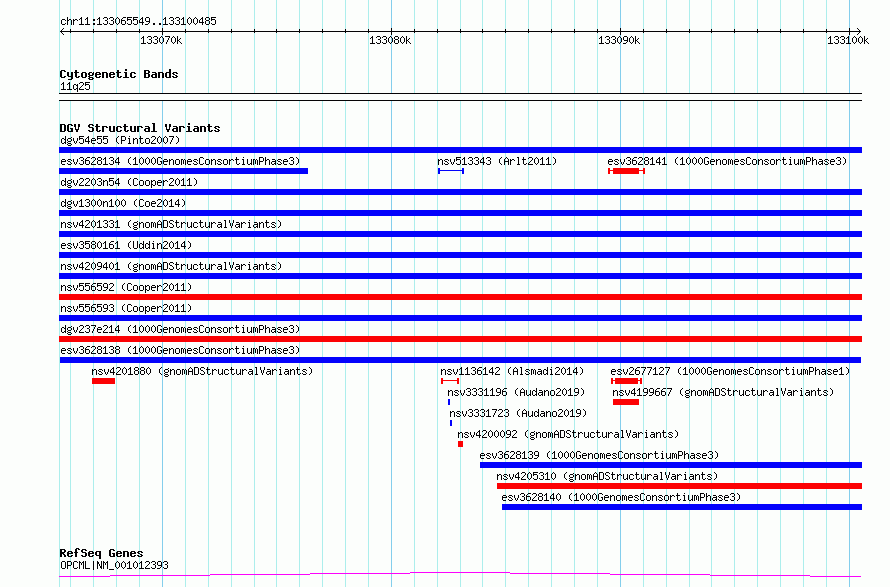Click the Cytogenetic Bands track title
The image size is (890, 587).
click(x=119, y=74)
